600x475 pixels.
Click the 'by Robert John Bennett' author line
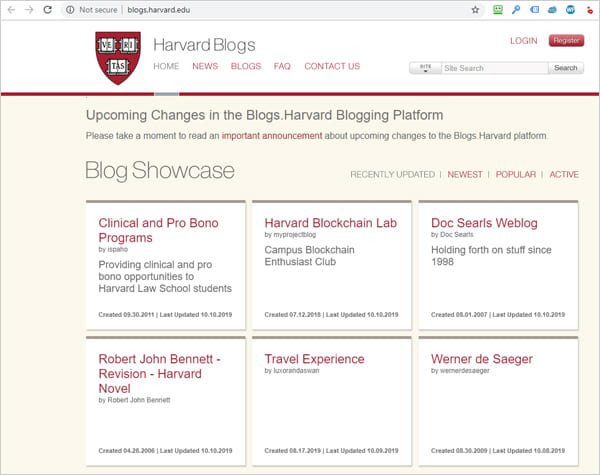134,400
